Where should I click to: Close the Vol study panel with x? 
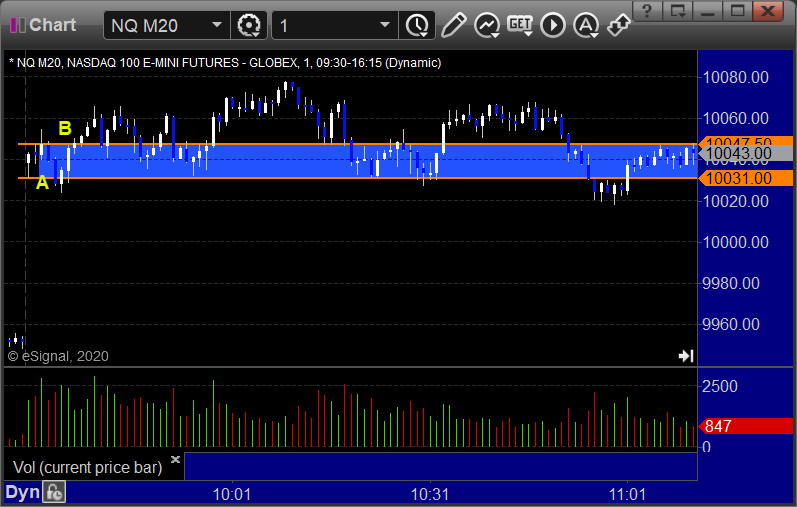coord(175,459)
